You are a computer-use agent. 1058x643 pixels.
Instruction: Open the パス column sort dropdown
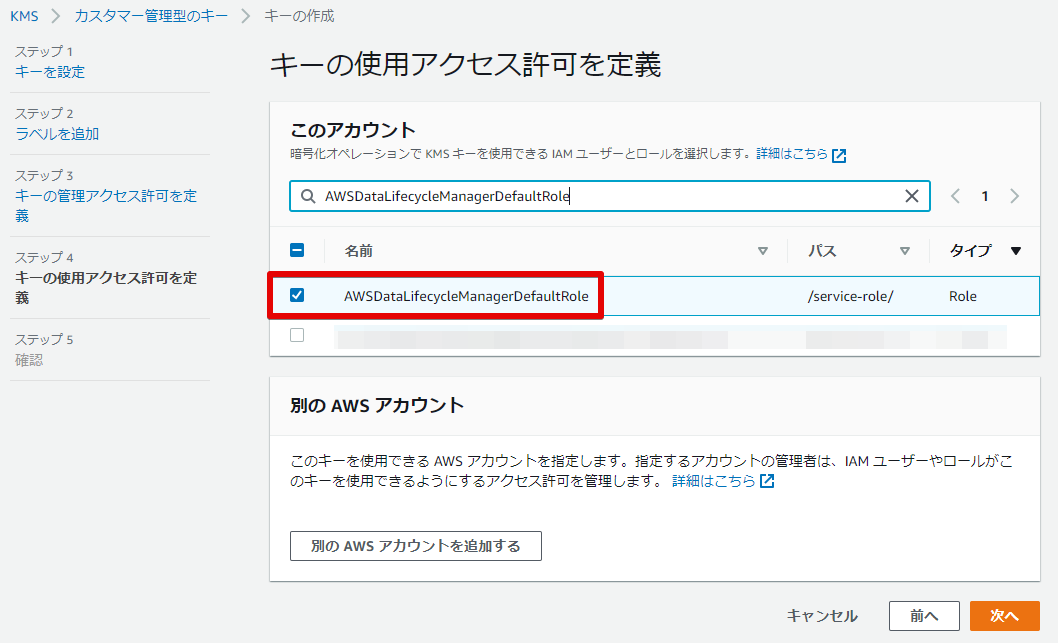point(905,251)
